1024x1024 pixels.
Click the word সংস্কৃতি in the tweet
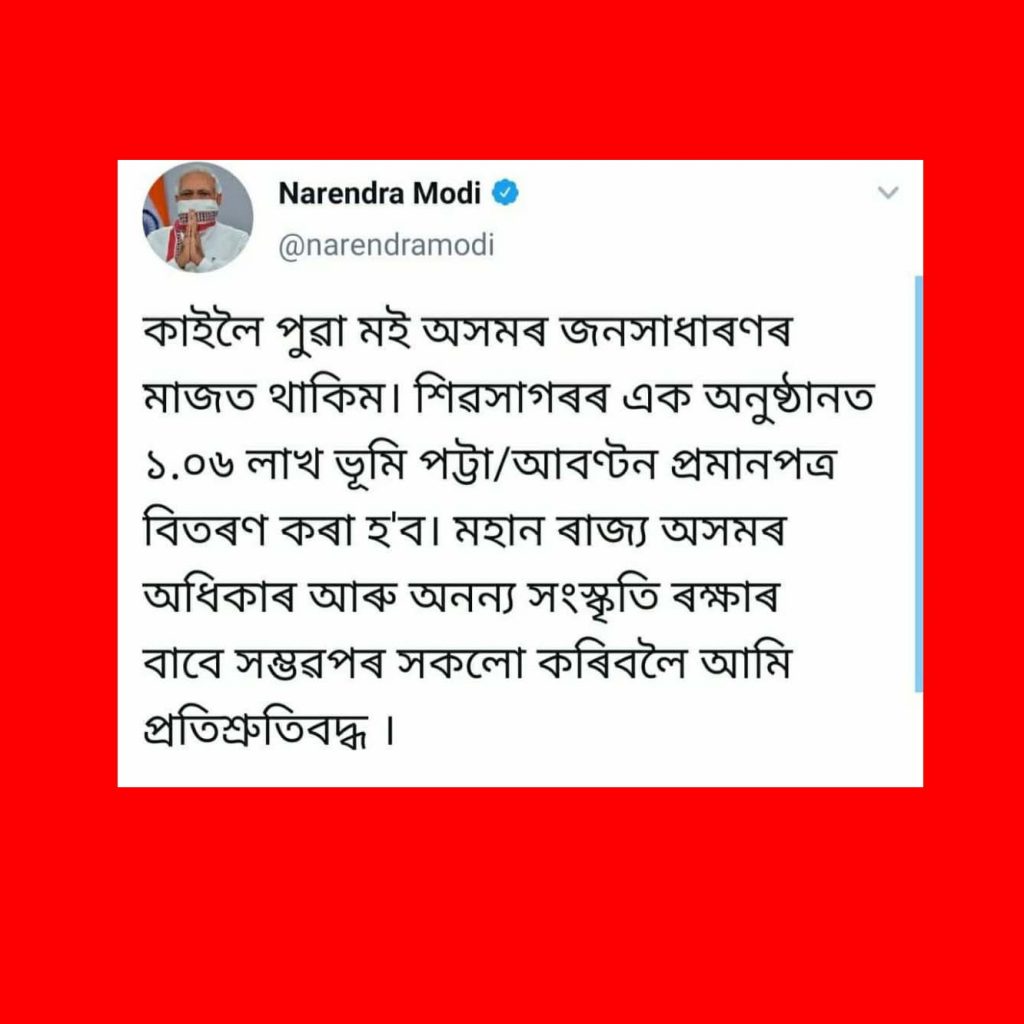coord(593,598)
